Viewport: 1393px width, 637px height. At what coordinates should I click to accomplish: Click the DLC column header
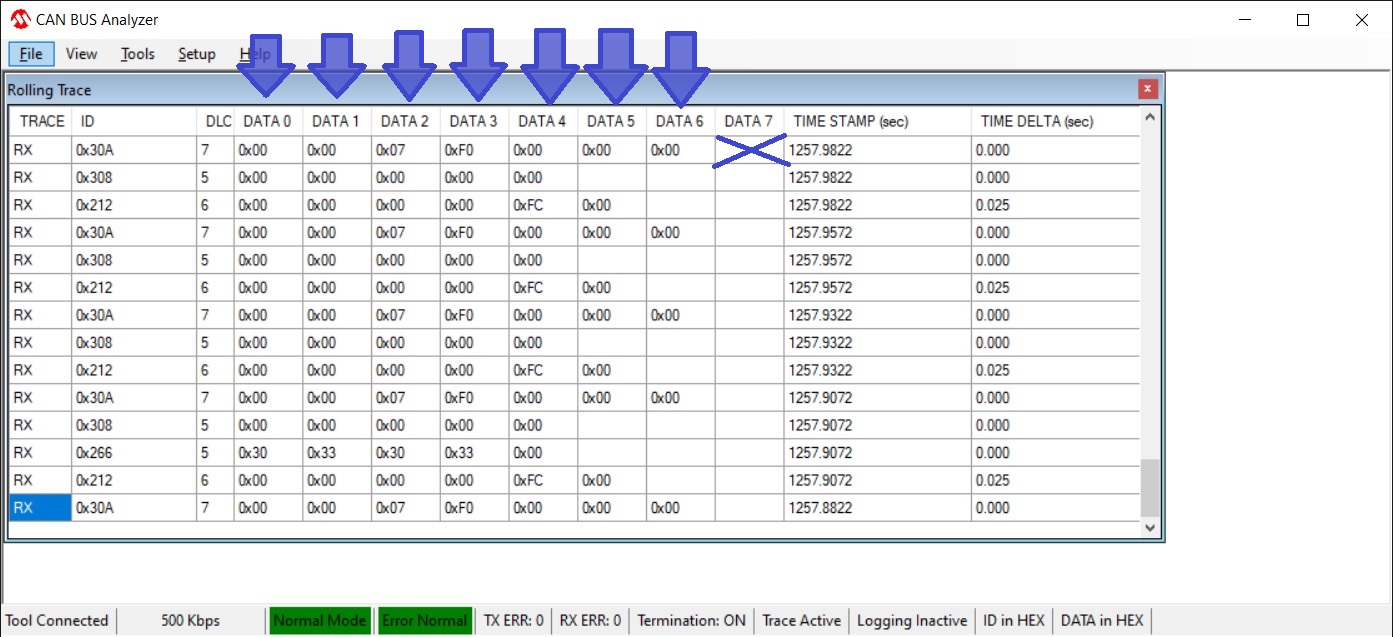tap(218, 122)
